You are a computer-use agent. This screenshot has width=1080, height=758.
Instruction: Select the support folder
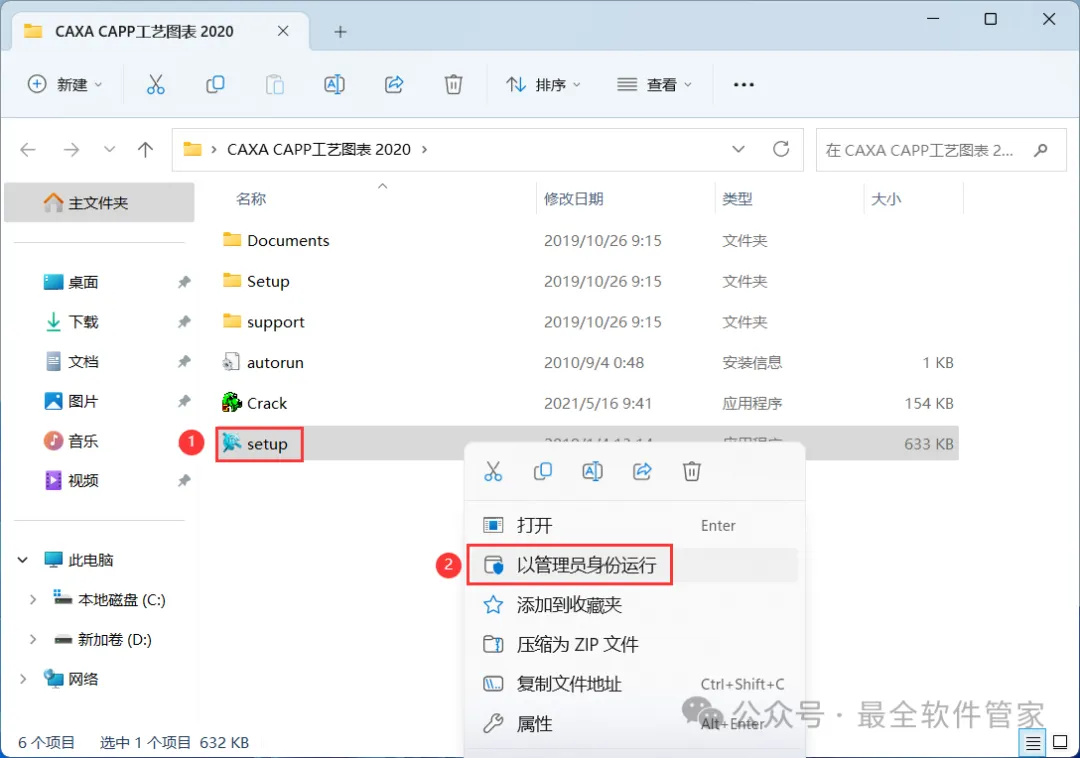[263, 322]
